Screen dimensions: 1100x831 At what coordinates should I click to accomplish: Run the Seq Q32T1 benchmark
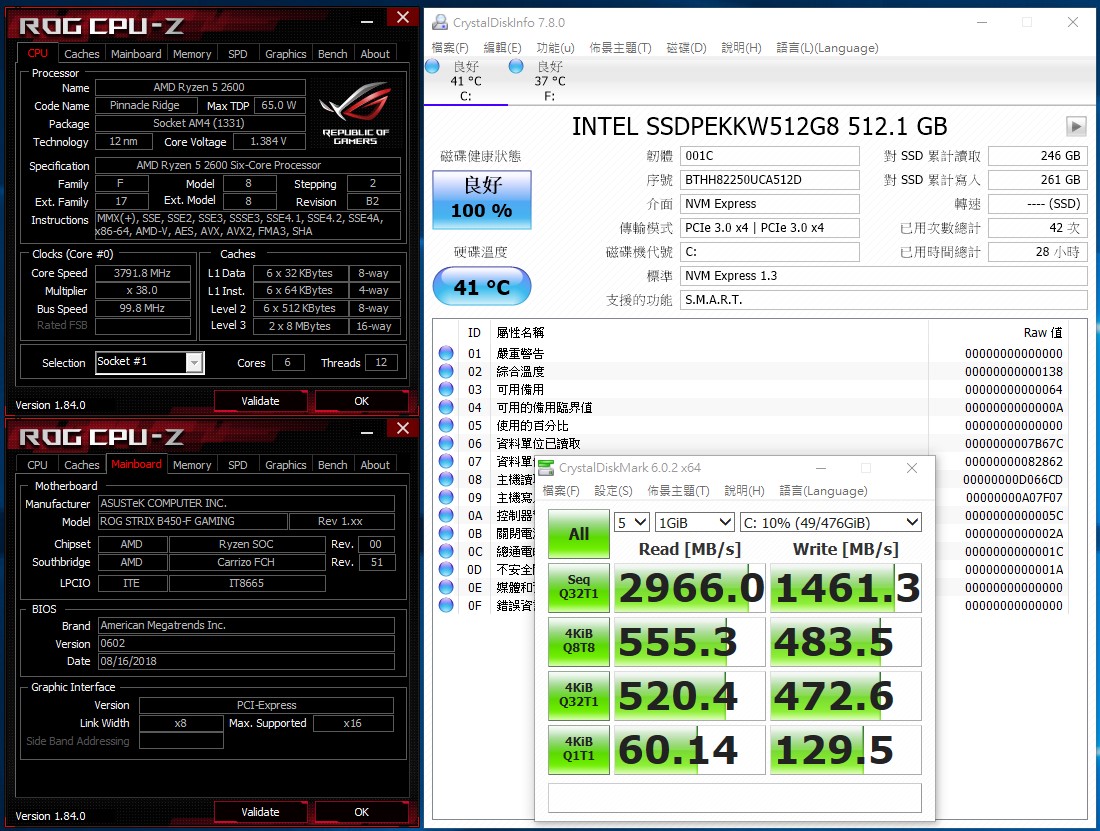coord(579,588)
